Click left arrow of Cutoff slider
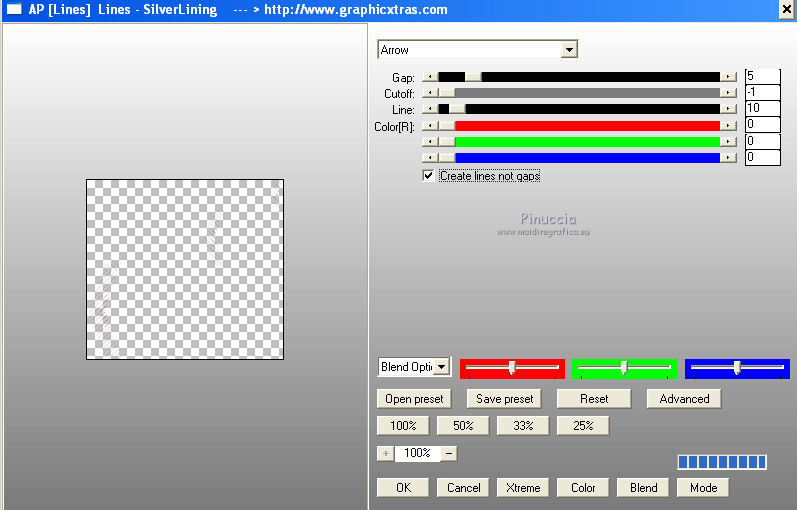This screenshot has height=510, width=797. tap(430, 93)
